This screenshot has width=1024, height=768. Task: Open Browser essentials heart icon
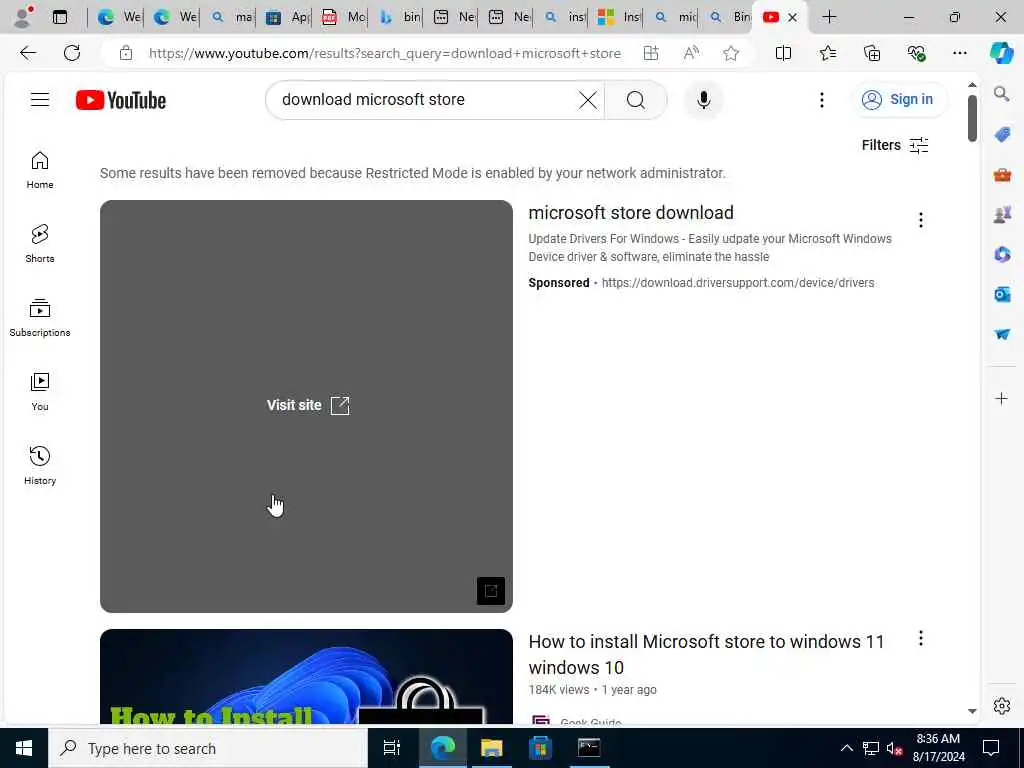tap(916, 54)
